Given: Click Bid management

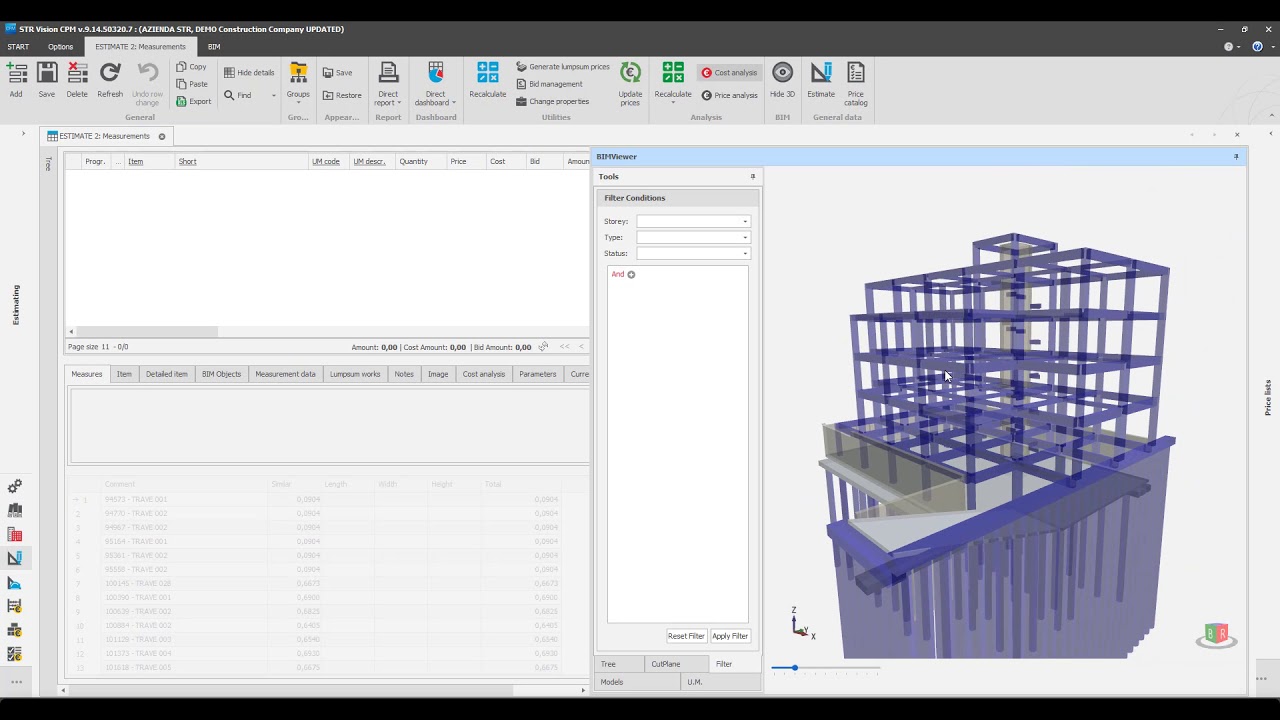Looking at the screenshot, I should tap(549, 84).
